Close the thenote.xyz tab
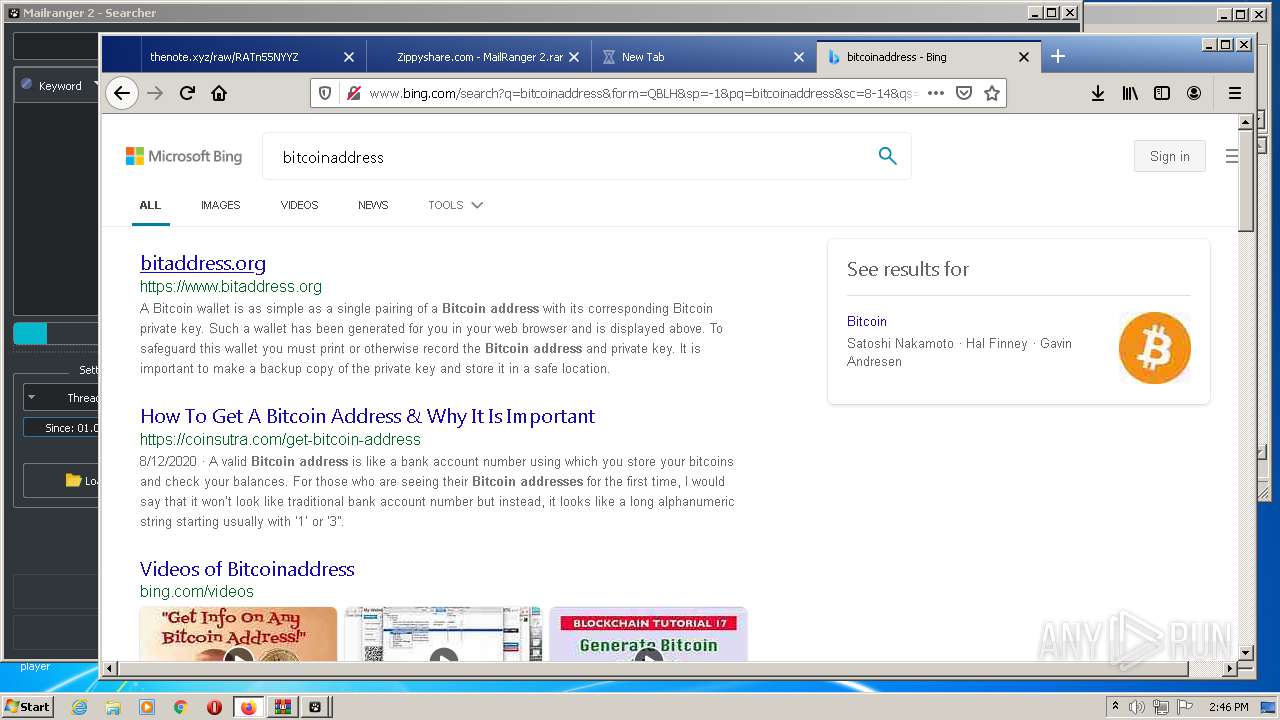 (349, 57)
